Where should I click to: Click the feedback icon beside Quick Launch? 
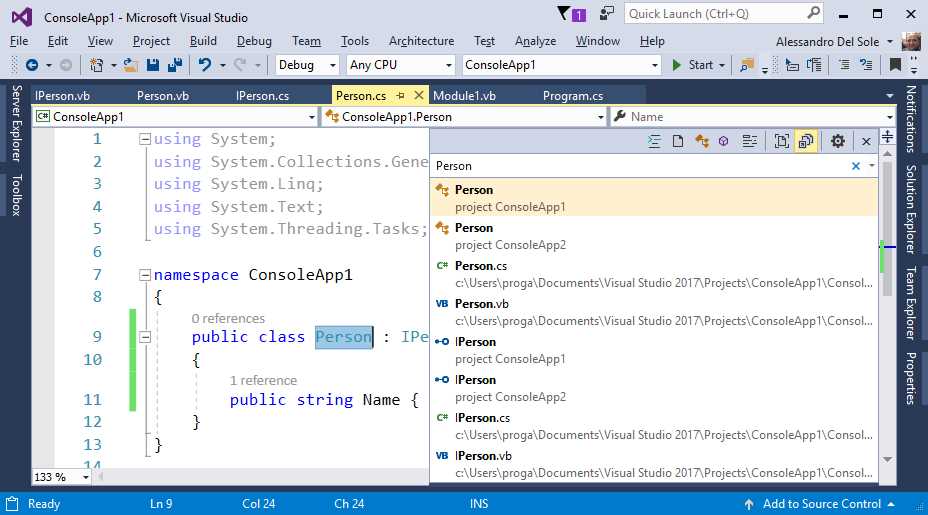[607, 14]
